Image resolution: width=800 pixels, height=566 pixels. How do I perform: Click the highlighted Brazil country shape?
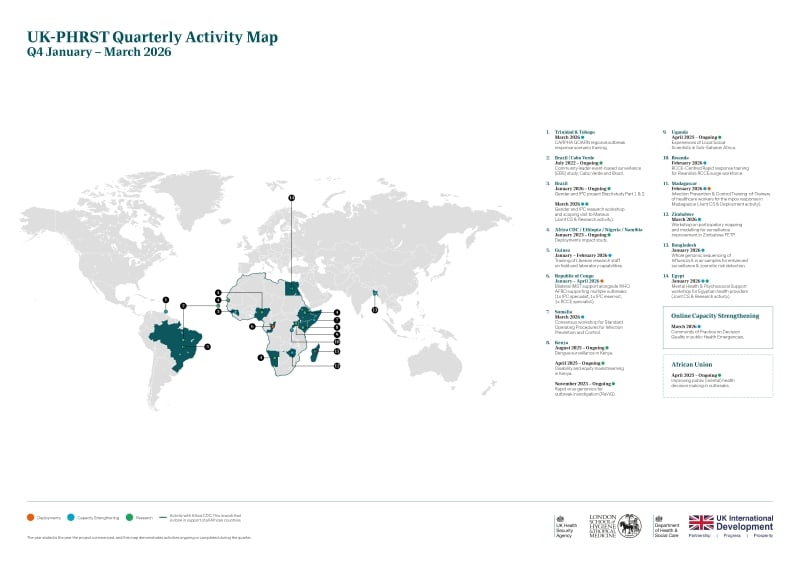click(176, 344)
